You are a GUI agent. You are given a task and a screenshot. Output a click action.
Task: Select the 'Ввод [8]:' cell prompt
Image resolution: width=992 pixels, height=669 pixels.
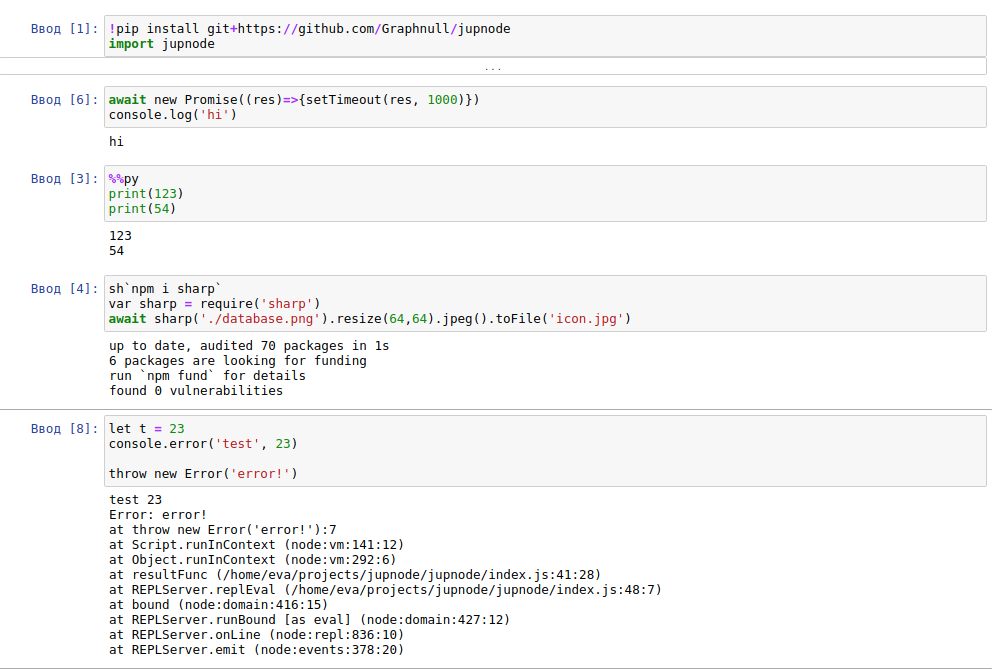pos(65,429)
